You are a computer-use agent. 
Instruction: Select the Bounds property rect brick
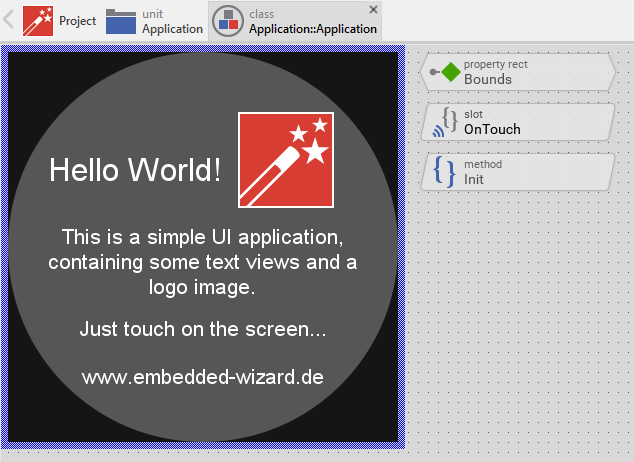520,72
